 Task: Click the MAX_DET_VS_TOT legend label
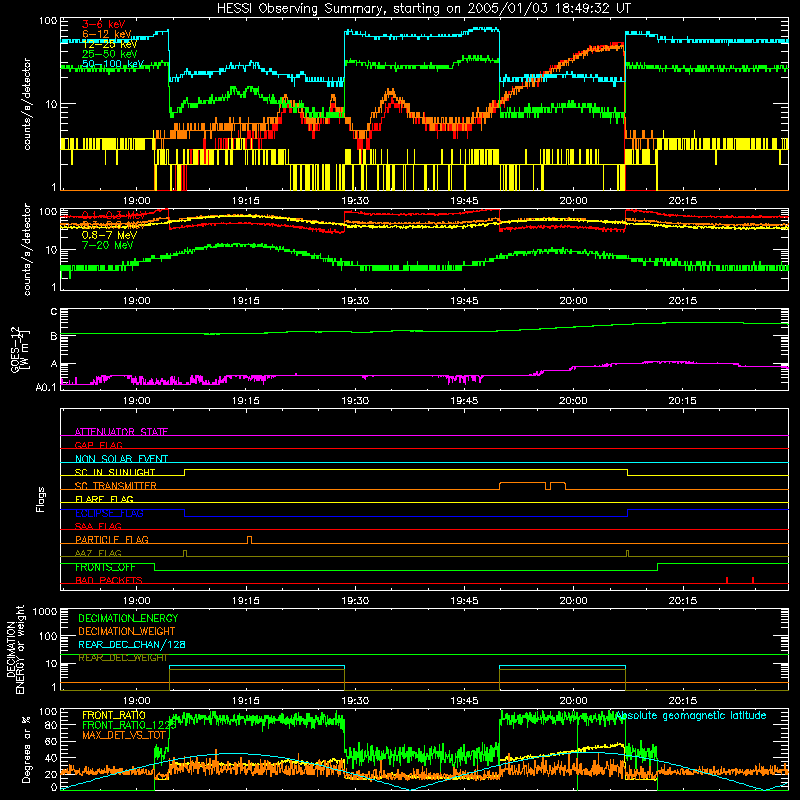point(124,735)
